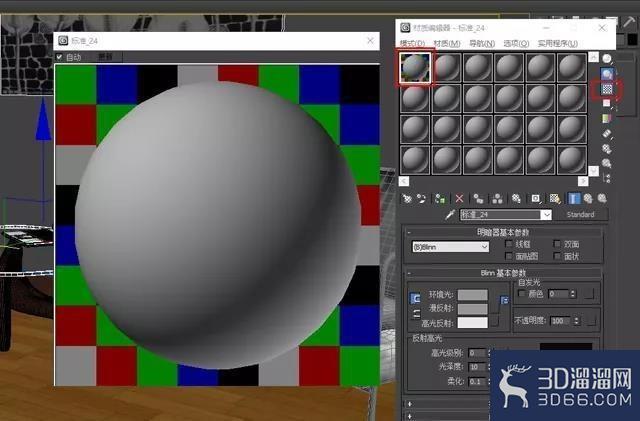Click the Video Color Check icon
This screenshot has height=421, width=640.
[607, 118]
